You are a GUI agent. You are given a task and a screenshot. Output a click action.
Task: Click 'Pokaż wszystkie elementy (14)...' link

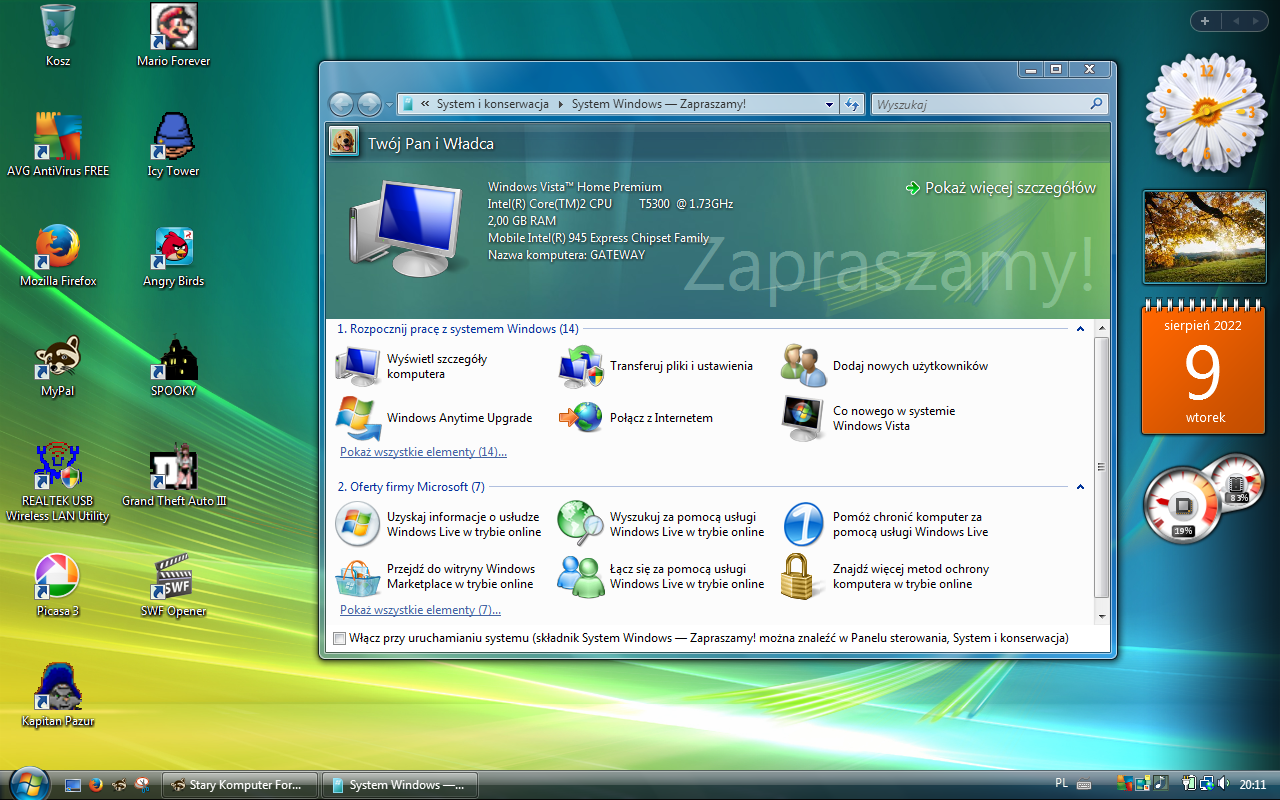pyautogui.click(x=423, y=452)
